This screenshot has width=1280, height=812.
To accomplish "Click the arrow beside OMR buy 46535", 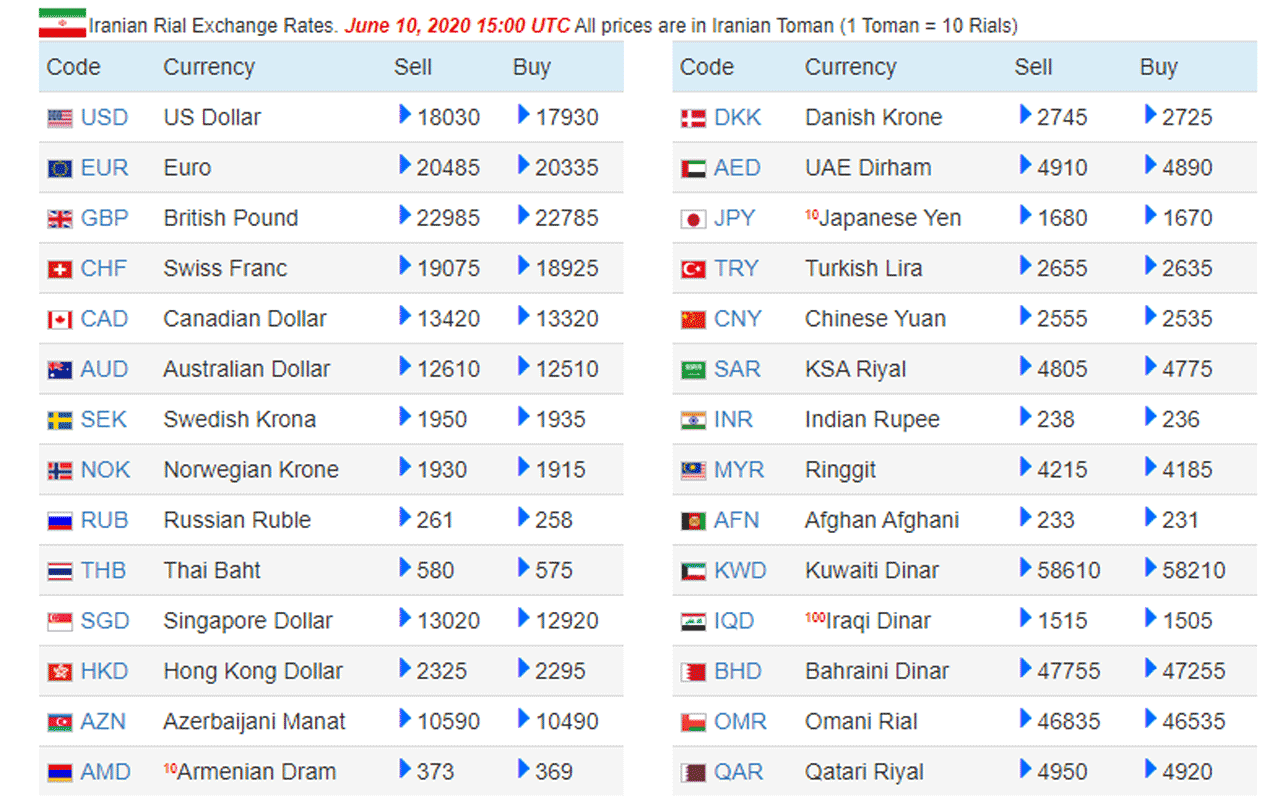I will [1151, 719].
